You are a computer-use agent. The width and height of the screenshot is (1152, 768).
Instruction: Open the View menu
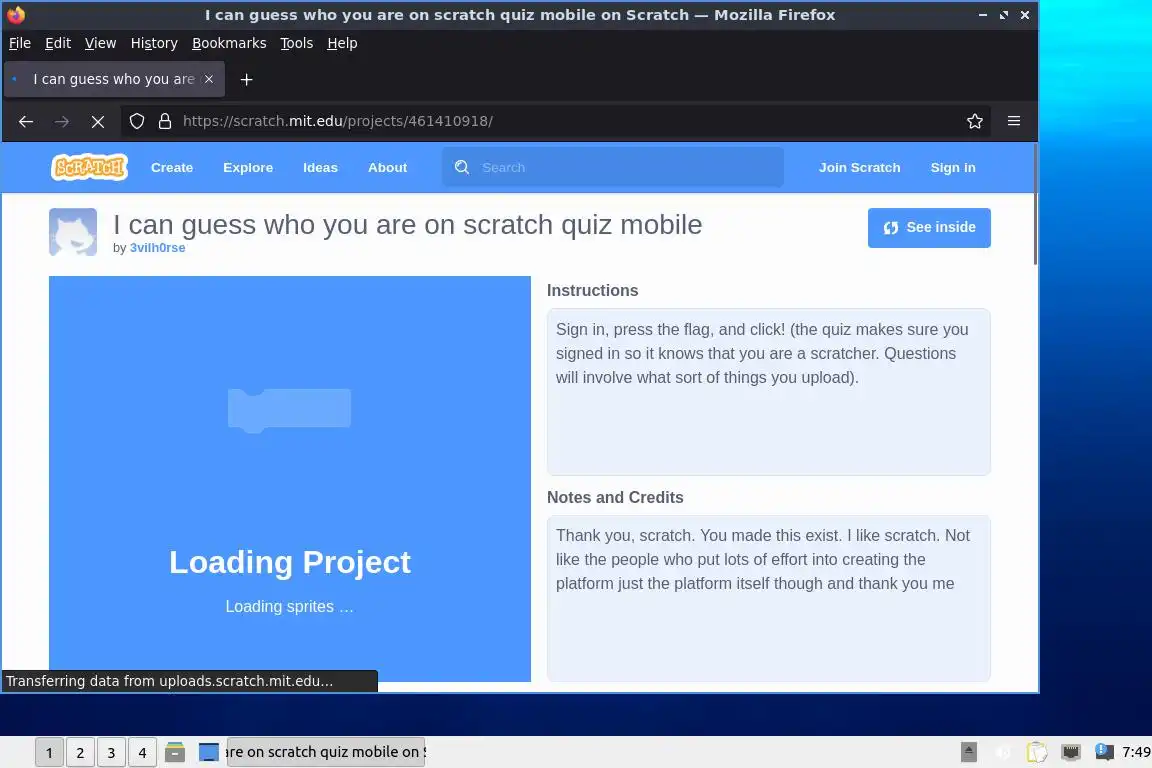tap(101, 43)
